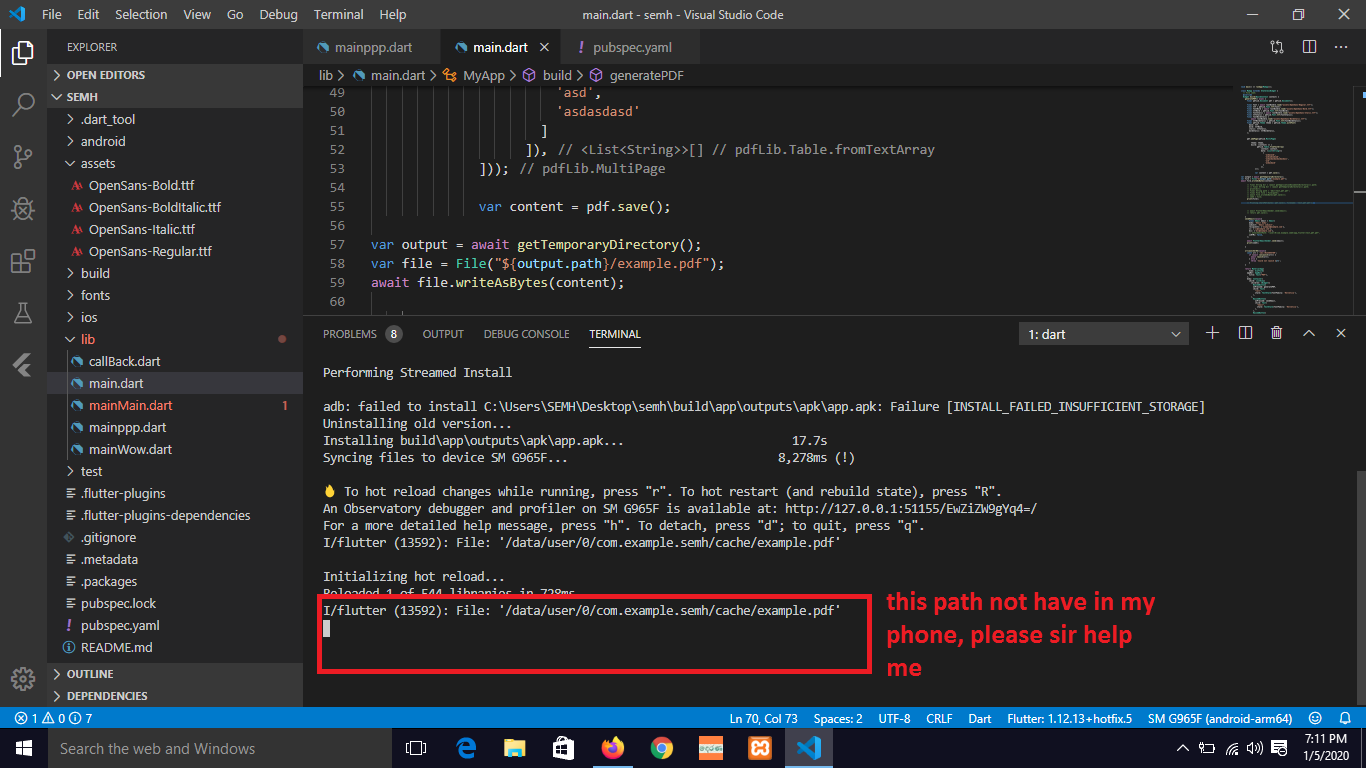Split the terminal using the split icon
Image resolution: width=1366 pixels, height=768 pixels.
click(x=1244, y=333)
